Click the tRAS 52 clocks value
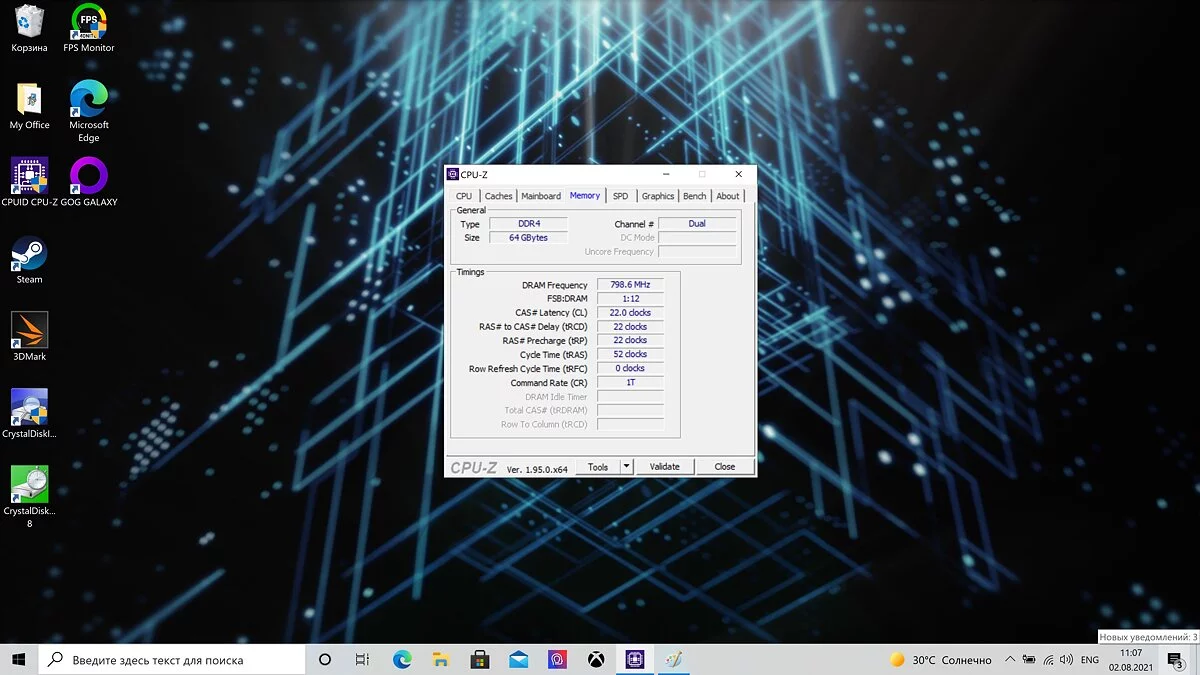Image resolution: width=1200 pixels, height=675 pixels. [630, 354]
